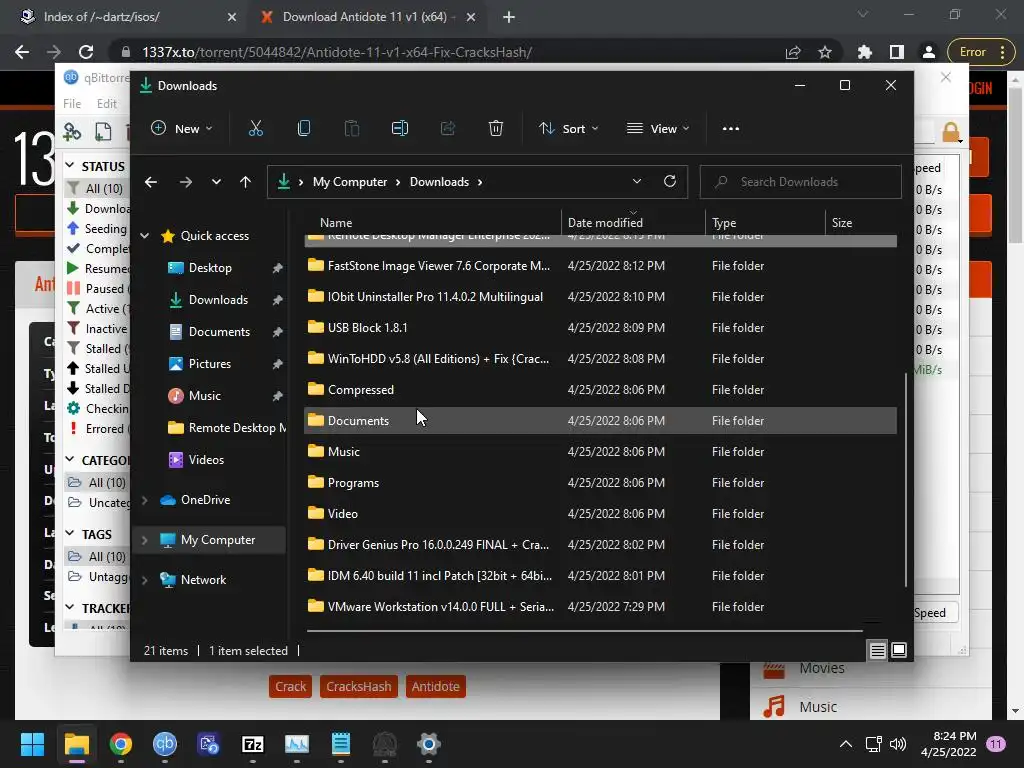Click the Error button in Chrome
This screenshot has height=768, width=1024.
pyautogui.click(x=982, y=52)
